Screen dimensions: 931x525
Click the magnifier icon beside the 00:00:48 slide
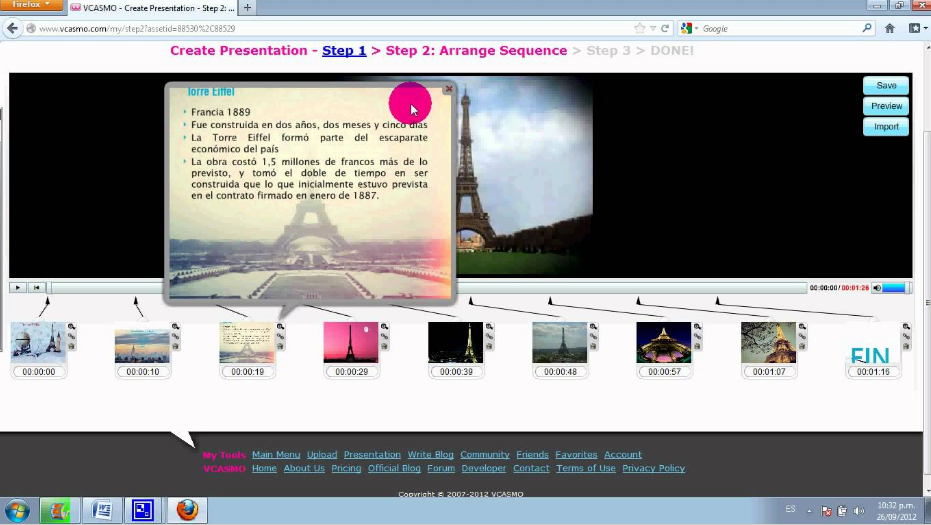pos(593,327)
